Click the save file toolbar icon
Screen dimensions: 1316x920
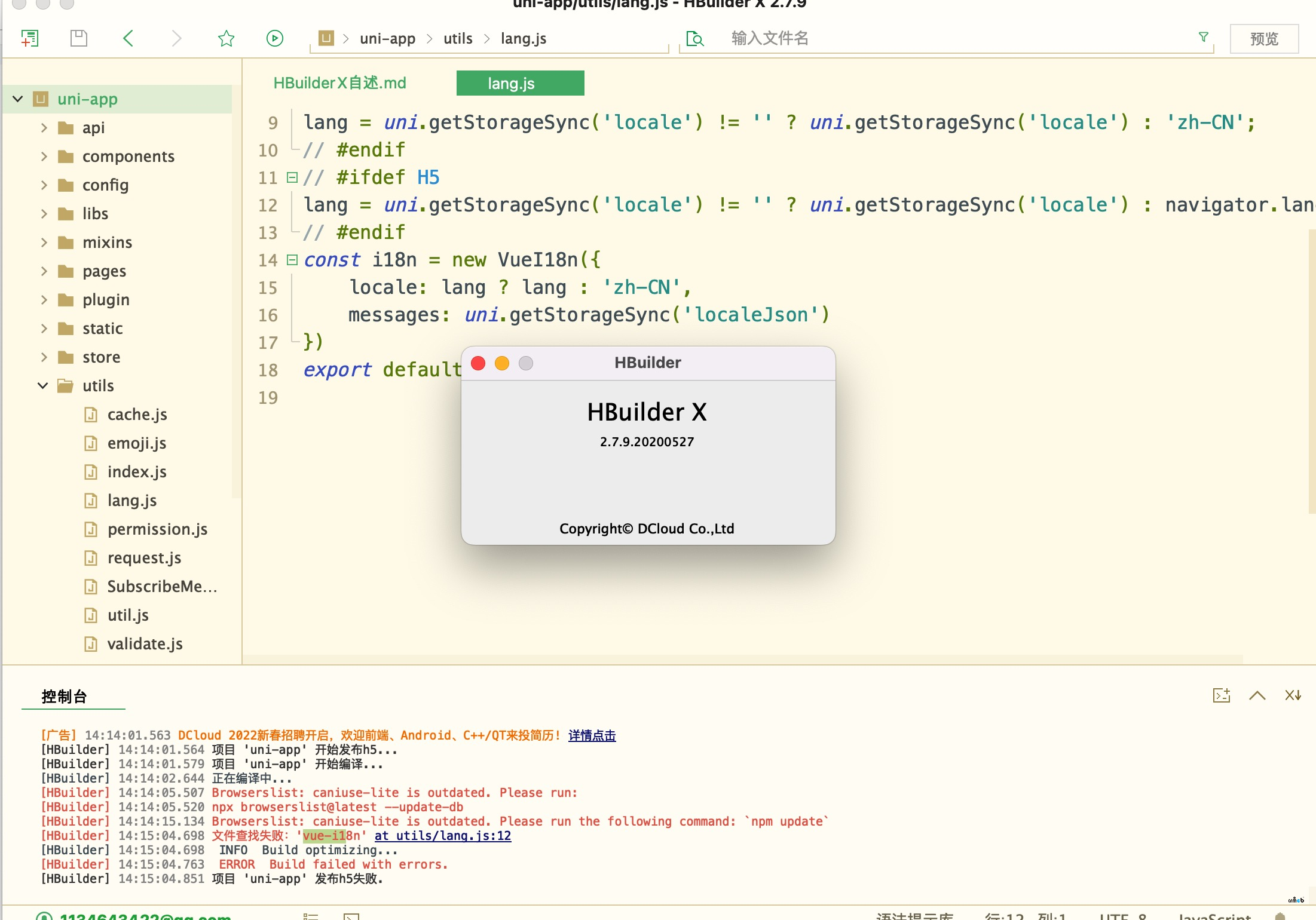click(79, 38)
